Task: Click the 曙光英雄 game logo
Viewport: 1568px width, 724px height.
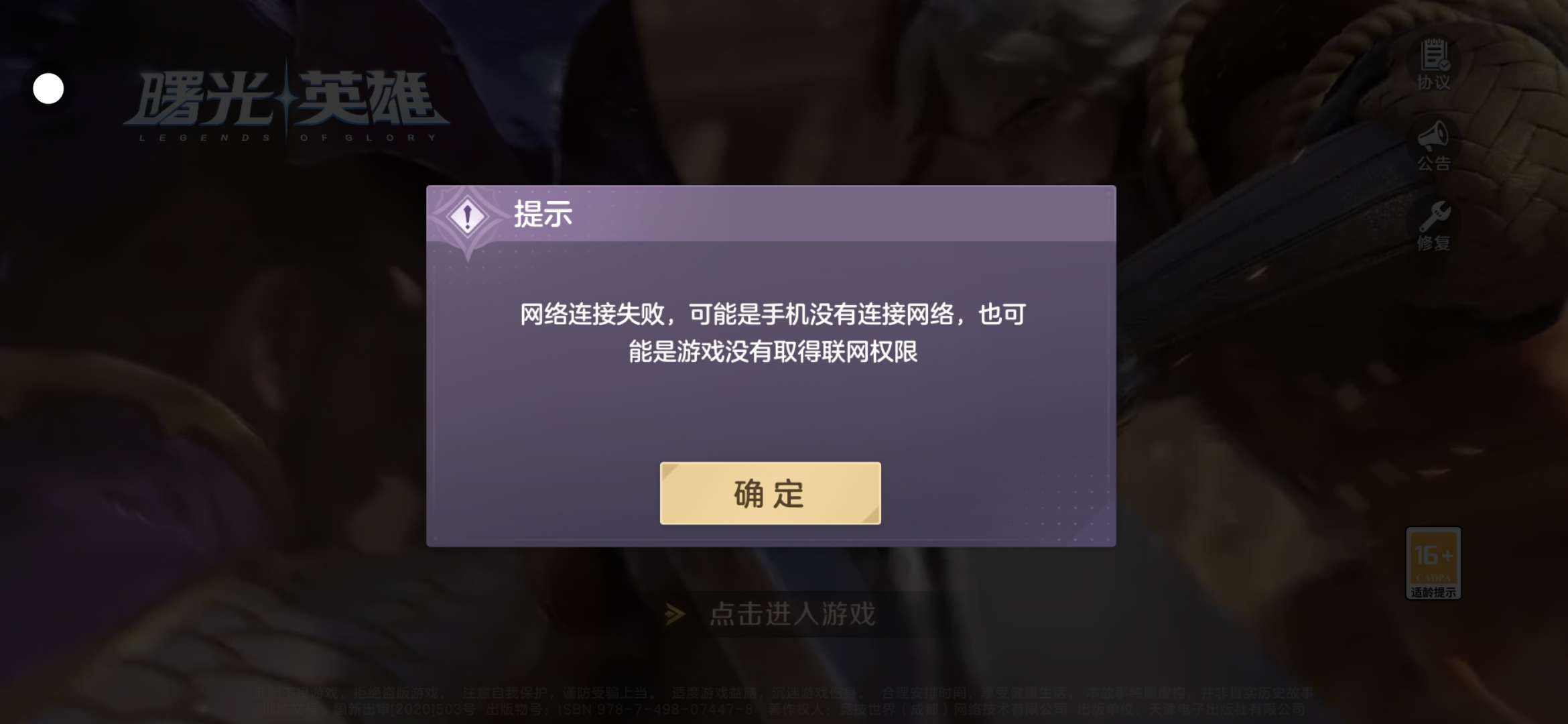Action: 287,101
